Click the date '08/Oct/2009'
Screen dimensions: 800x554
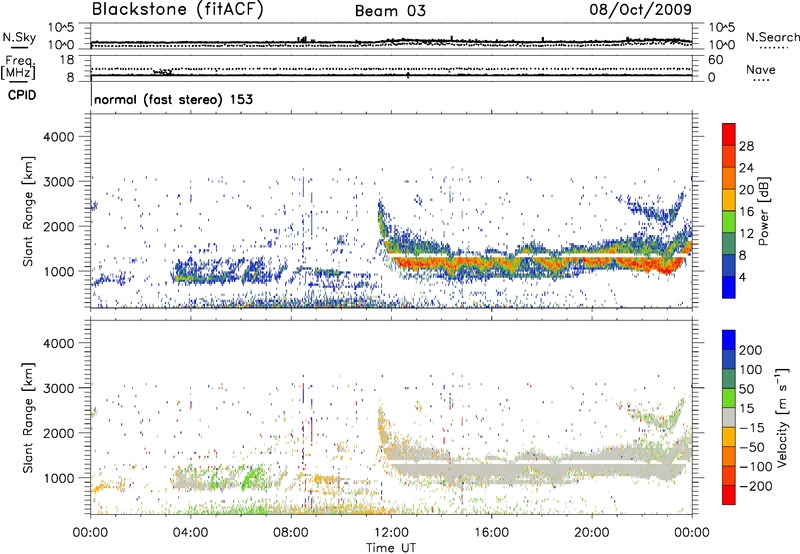(640, 9)
